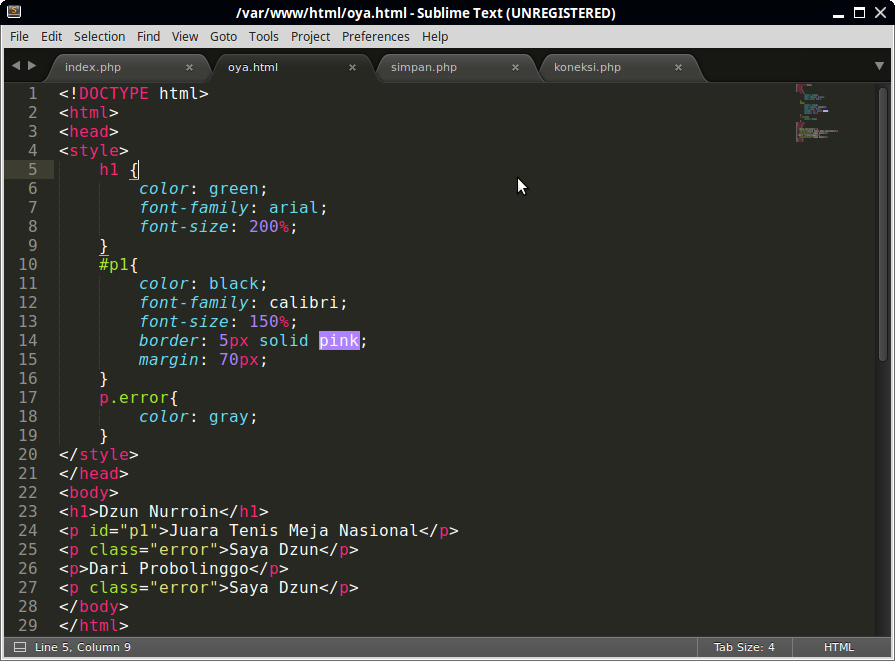
Task: Click the Saya Dzun text on line 25
Action: (273, 550)
